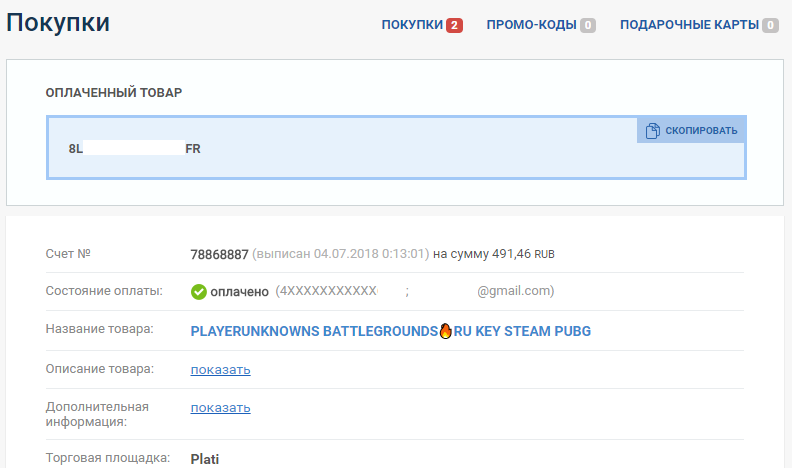Click the Plati marketplace name
792x468 pixels.
pos(205,459)
